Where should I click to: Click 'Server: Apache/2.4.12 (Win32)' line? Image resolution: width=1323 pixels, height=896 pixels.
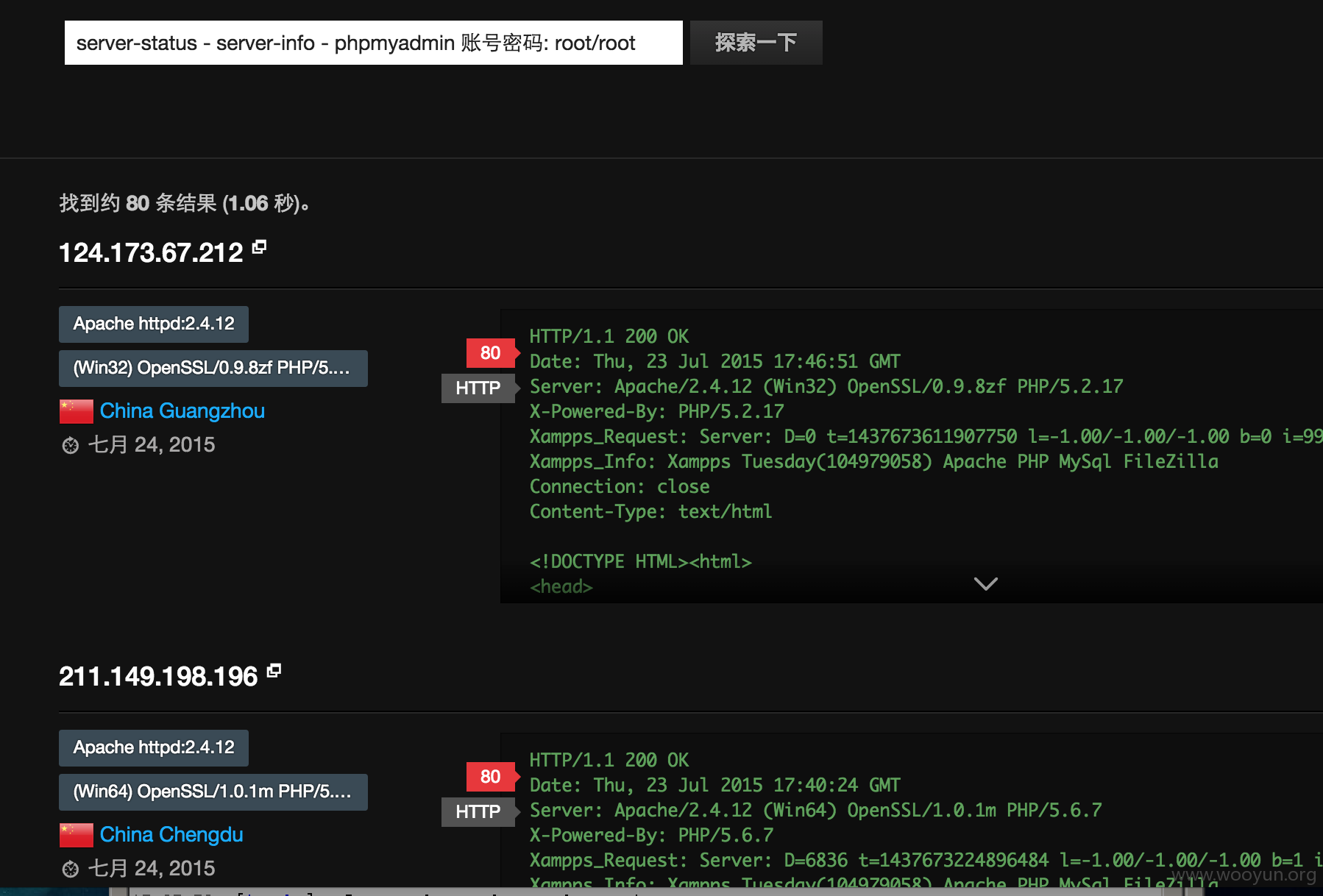tap(826, 387)
